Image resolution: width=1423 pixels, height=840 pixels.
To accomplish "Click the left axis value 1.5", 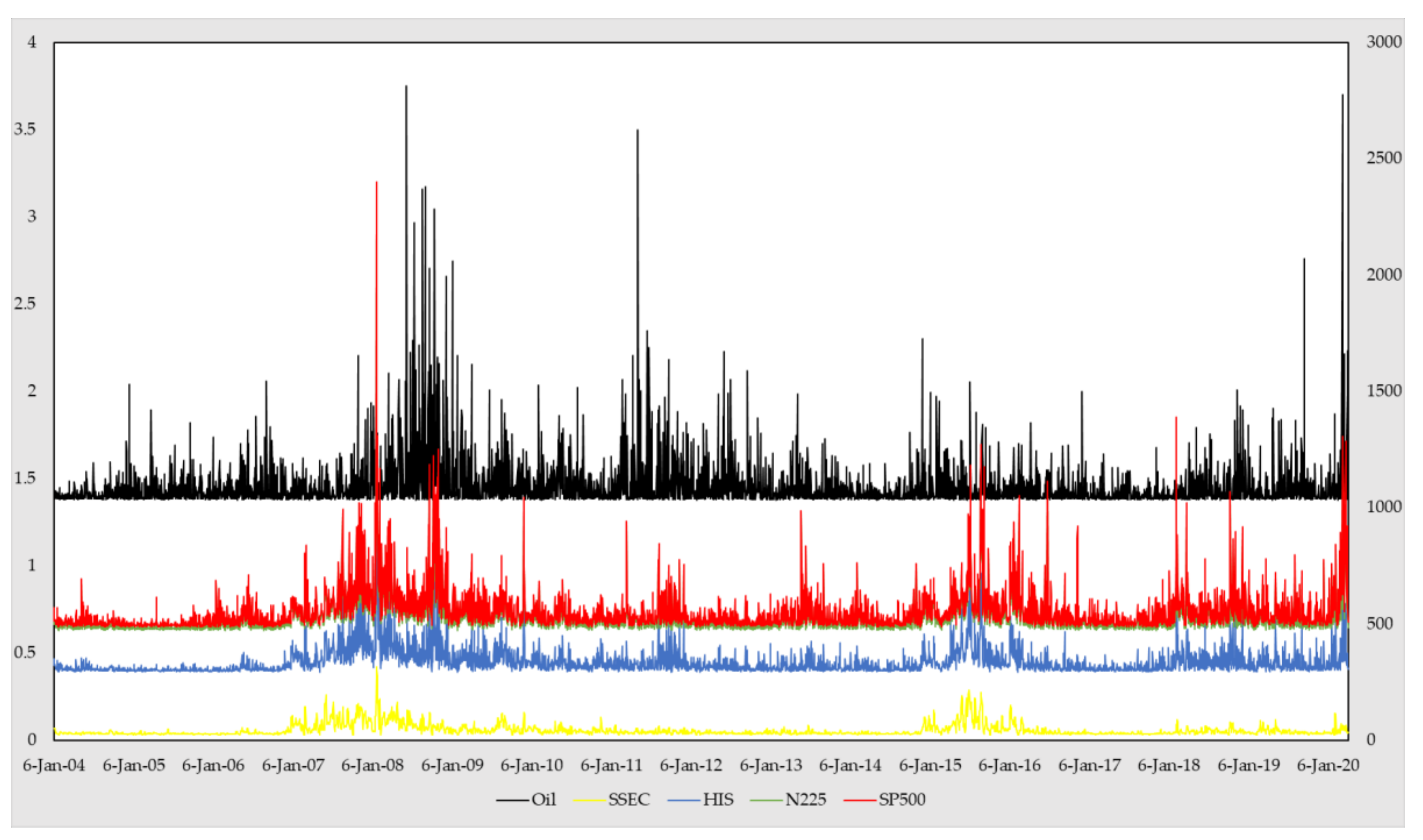I will pyautogui.click(x=25, y=478).
